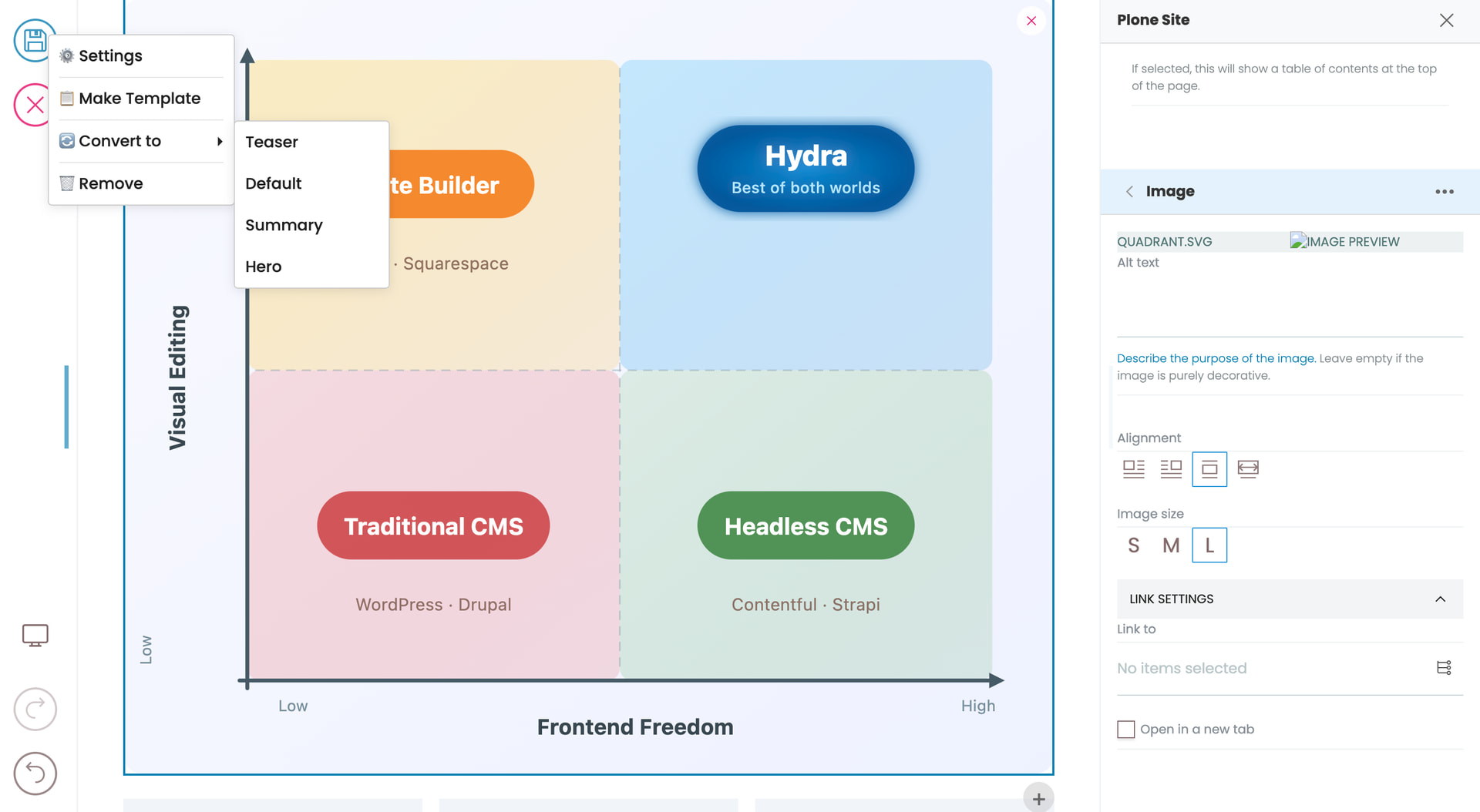Click Describe the purpose of the image link
Screen dimensions: 1480x812
[x=1216, y=358]
